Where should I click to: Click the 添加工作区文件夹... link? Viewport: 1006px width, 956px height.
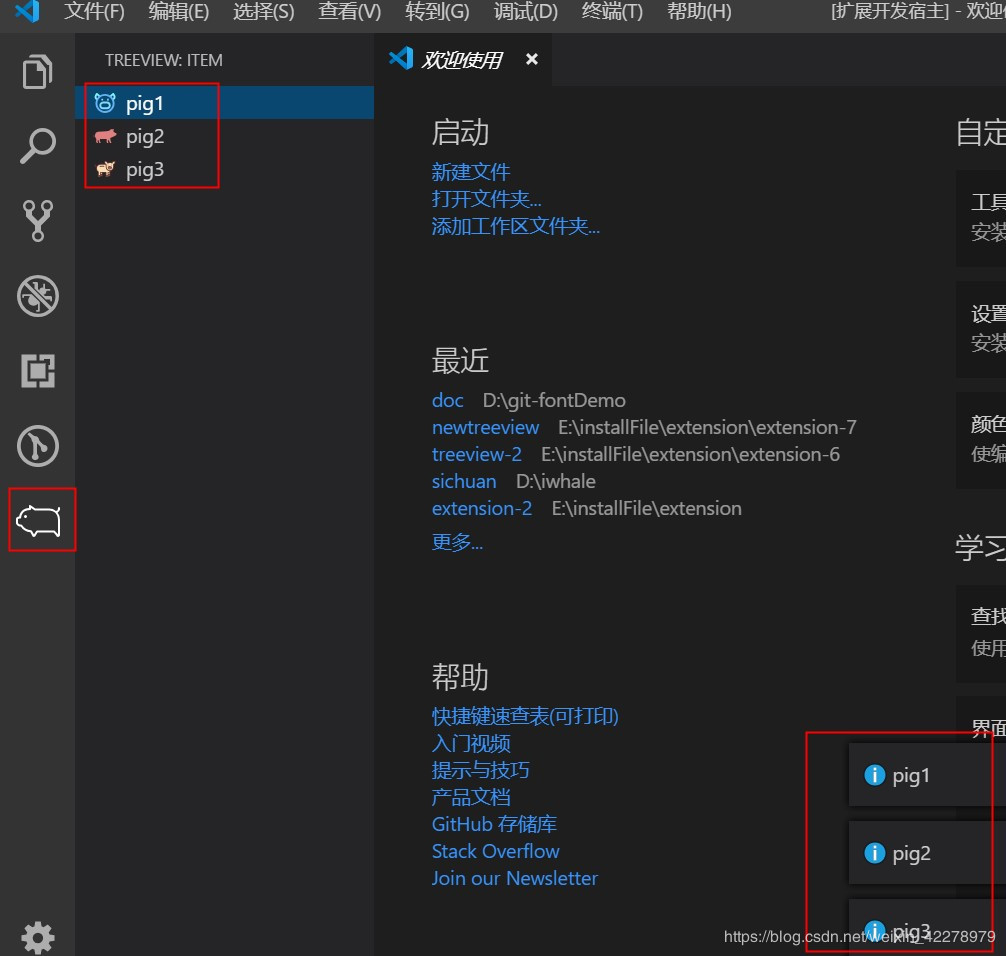(x=516, y=226)
